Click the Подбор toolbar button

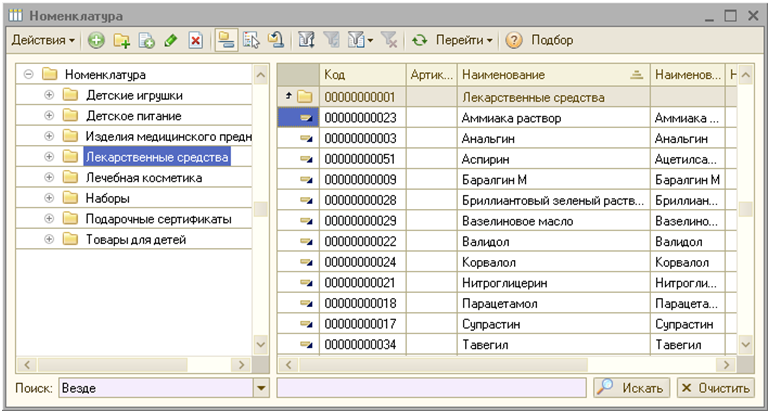coord(553,41)
